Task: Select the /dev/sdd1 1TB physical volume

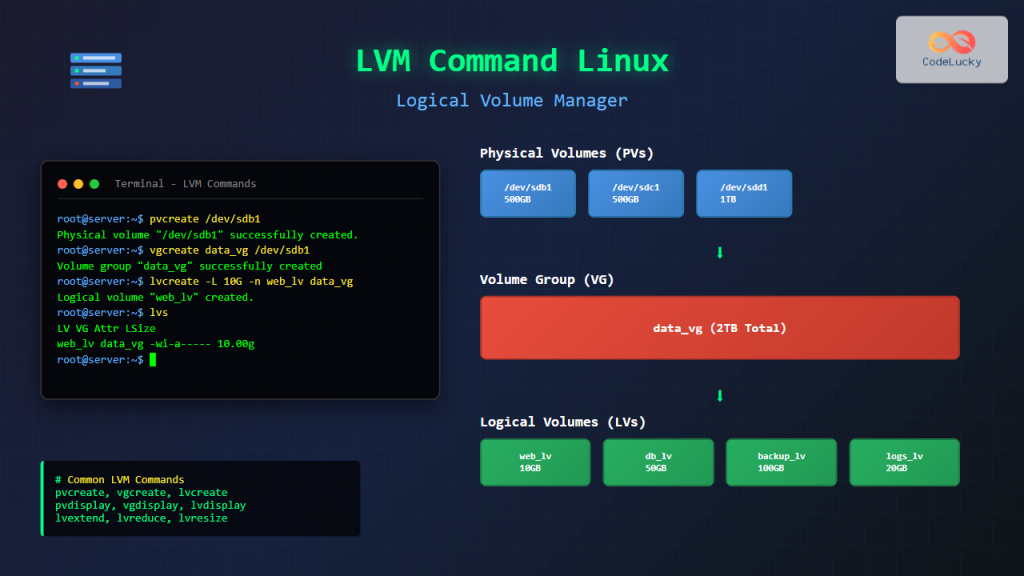Action: (x=743, y=193)
